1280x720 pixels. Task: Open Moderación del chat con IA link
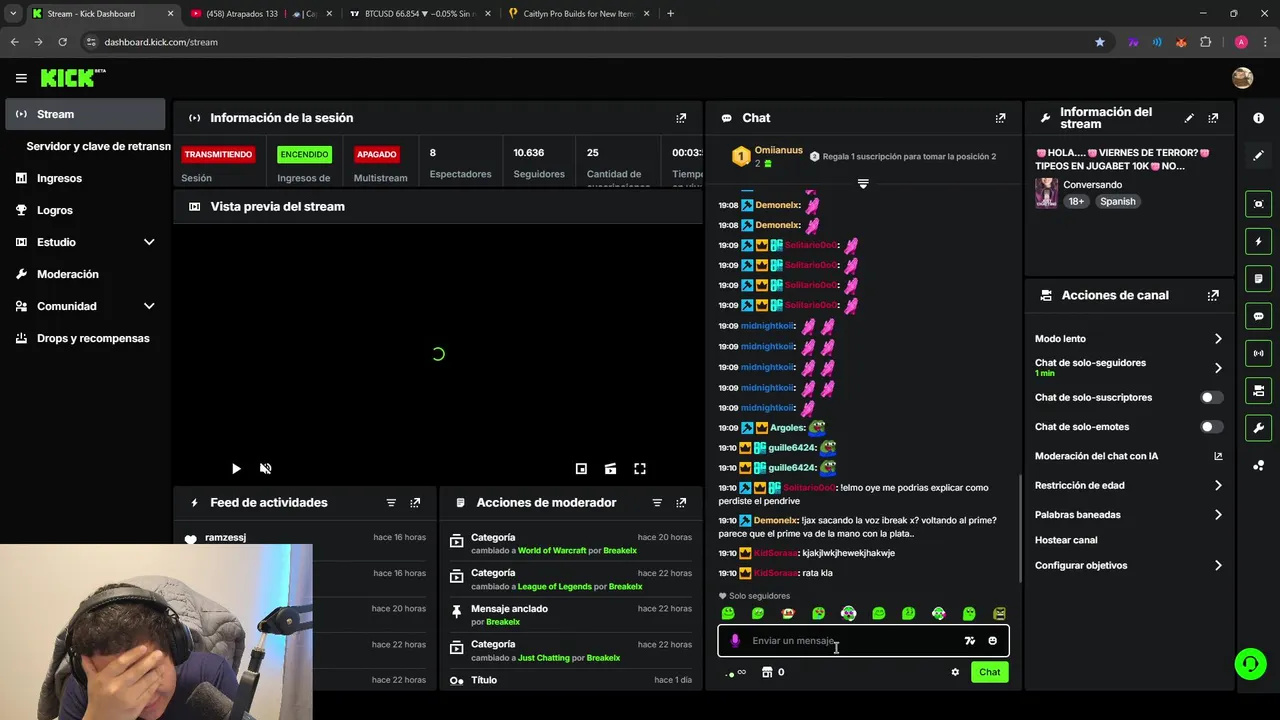(x=1218, y=456)
